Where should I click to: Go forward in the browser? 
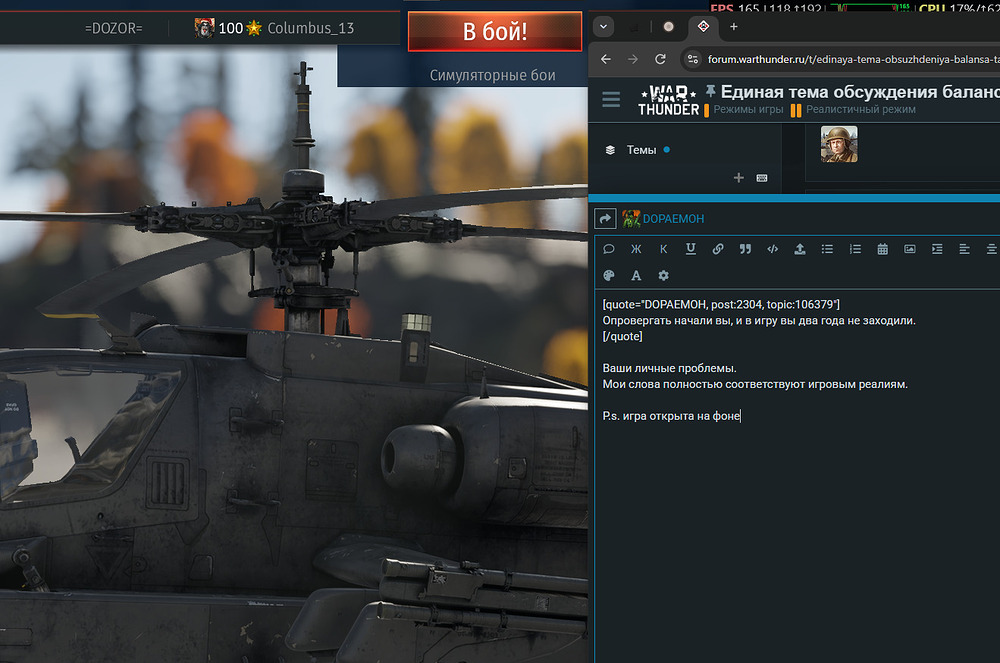633,59
